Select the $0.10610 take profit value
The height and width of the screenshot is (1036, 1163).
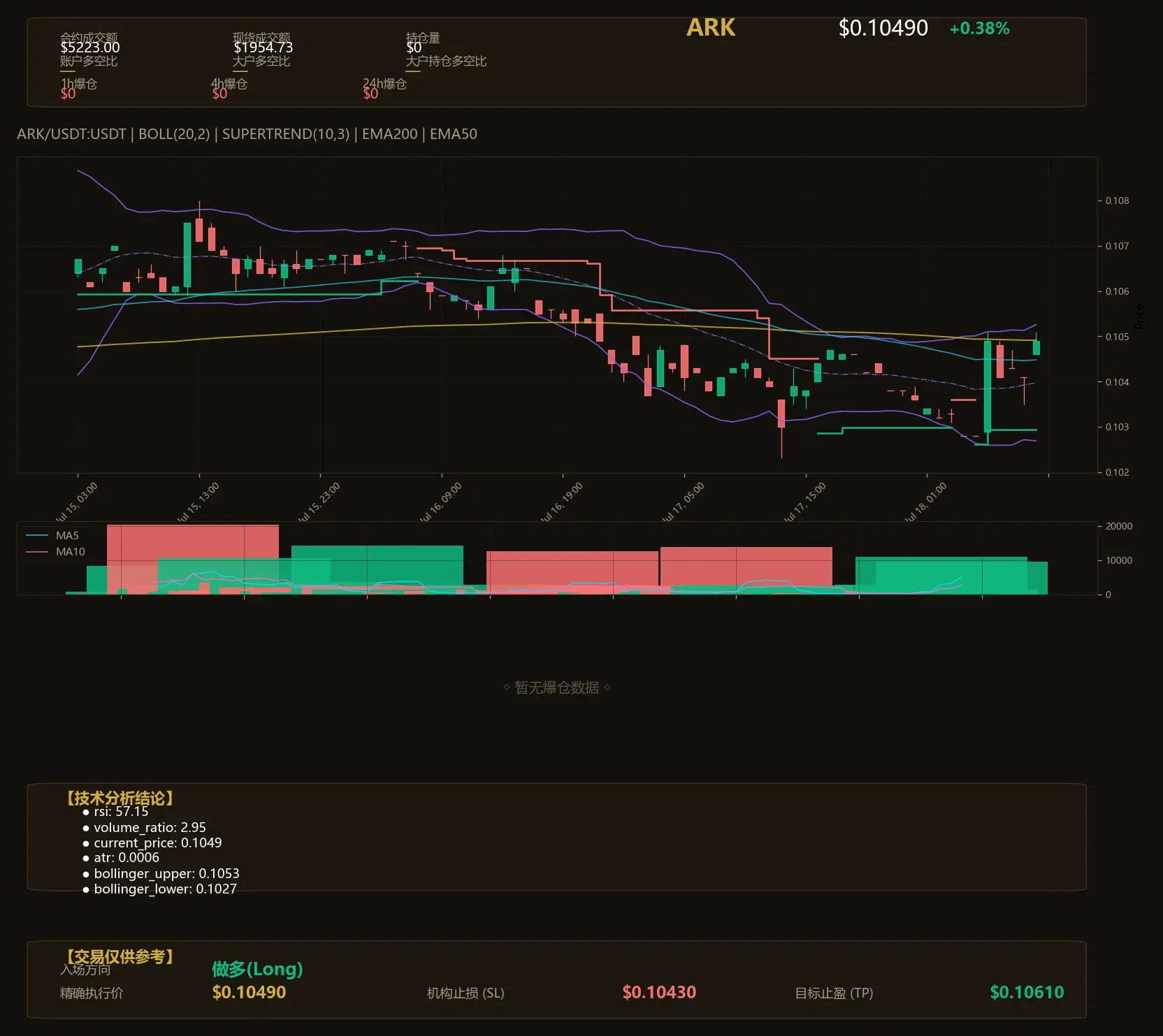(x=1027, y=993)
